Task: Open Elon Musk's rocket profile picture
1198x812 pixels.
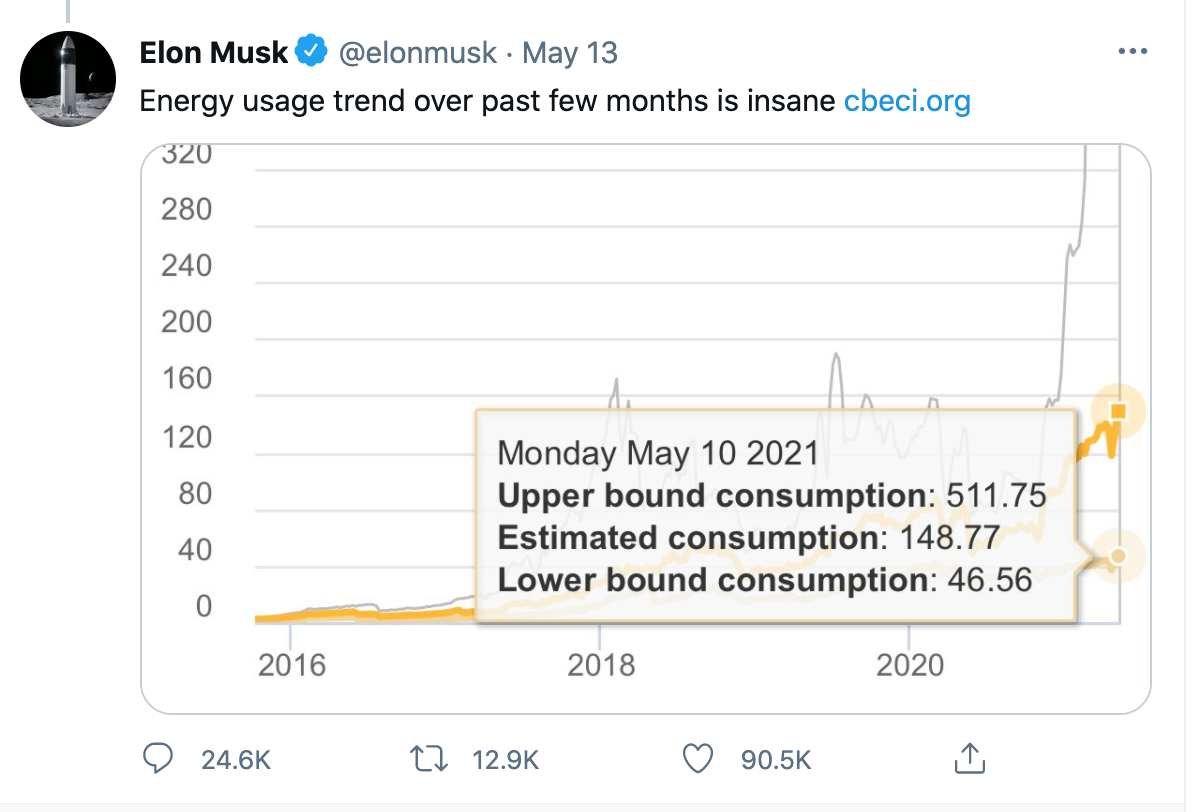Action: pos(68,79)
